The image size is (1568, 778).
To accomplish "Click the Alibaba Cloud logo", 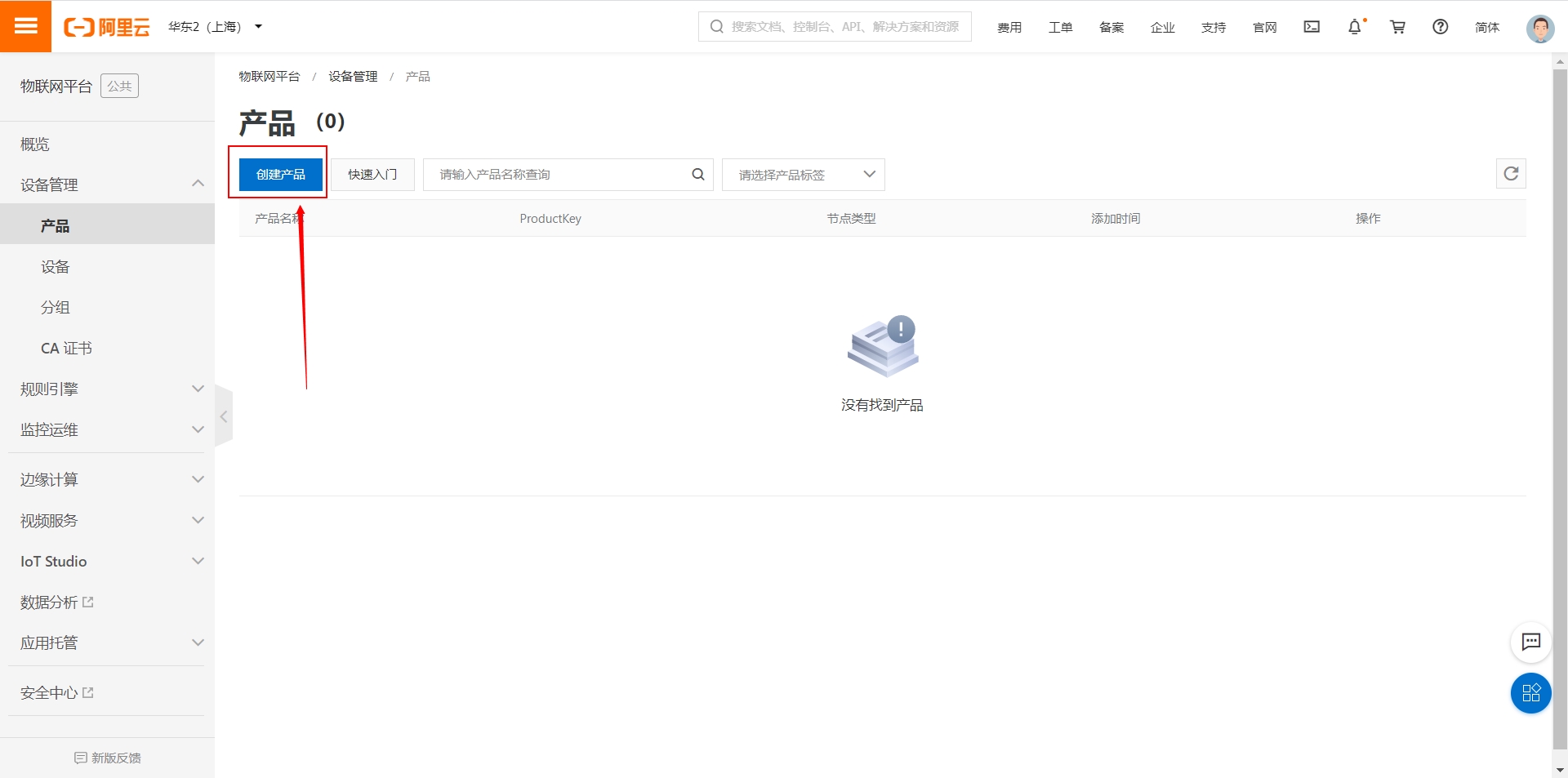I will 106,26.
